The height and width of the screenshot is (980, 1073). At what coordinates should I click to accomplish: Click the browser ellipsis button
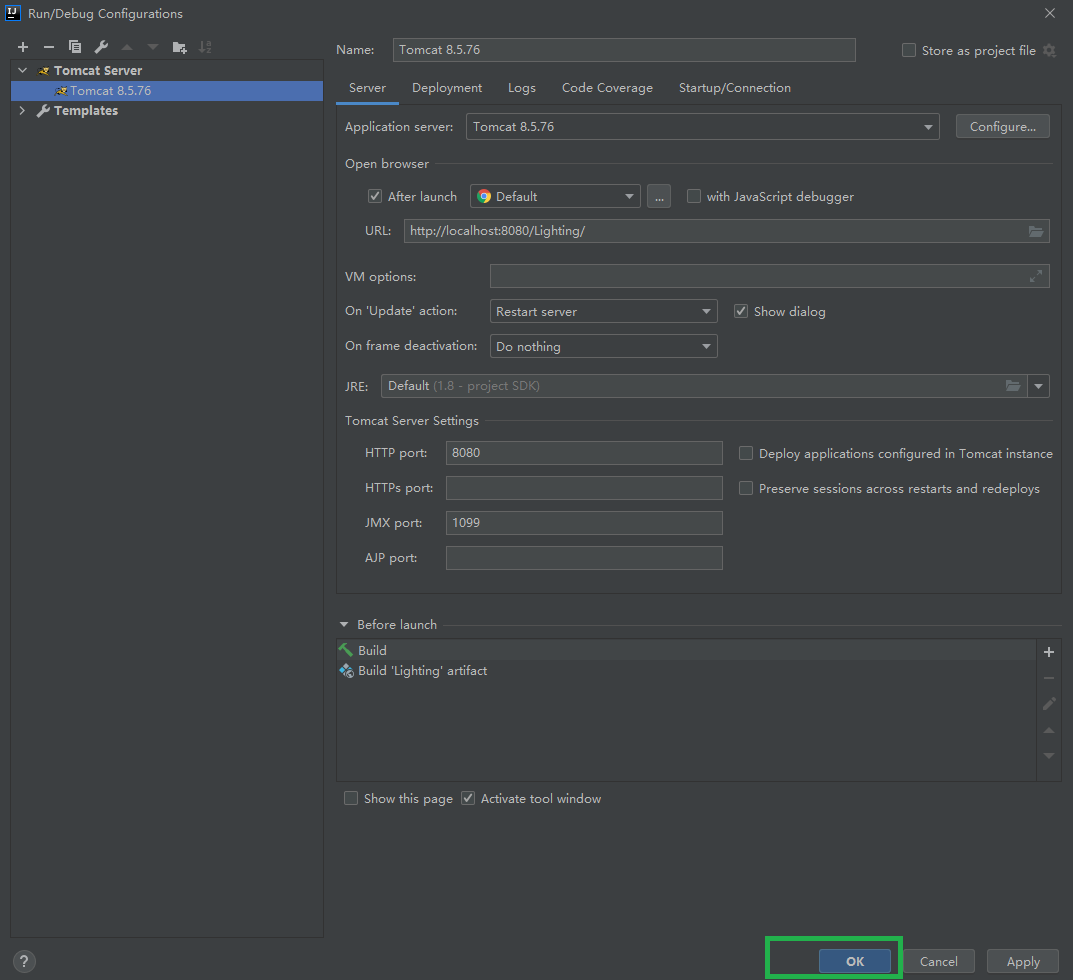pyautogui.click(x=659, y=196)
